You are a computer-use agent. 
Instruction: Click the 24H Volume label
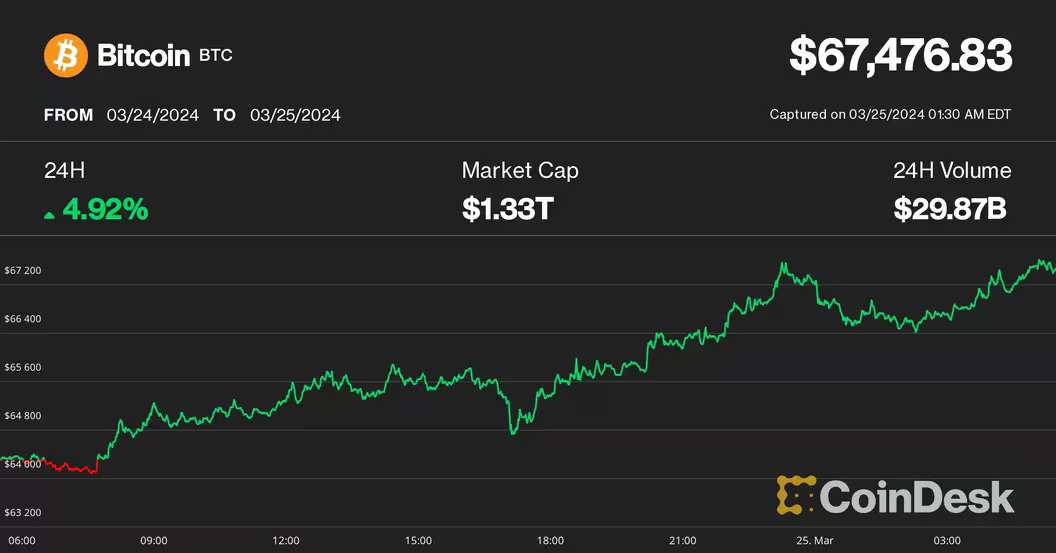tap(952, 171)
